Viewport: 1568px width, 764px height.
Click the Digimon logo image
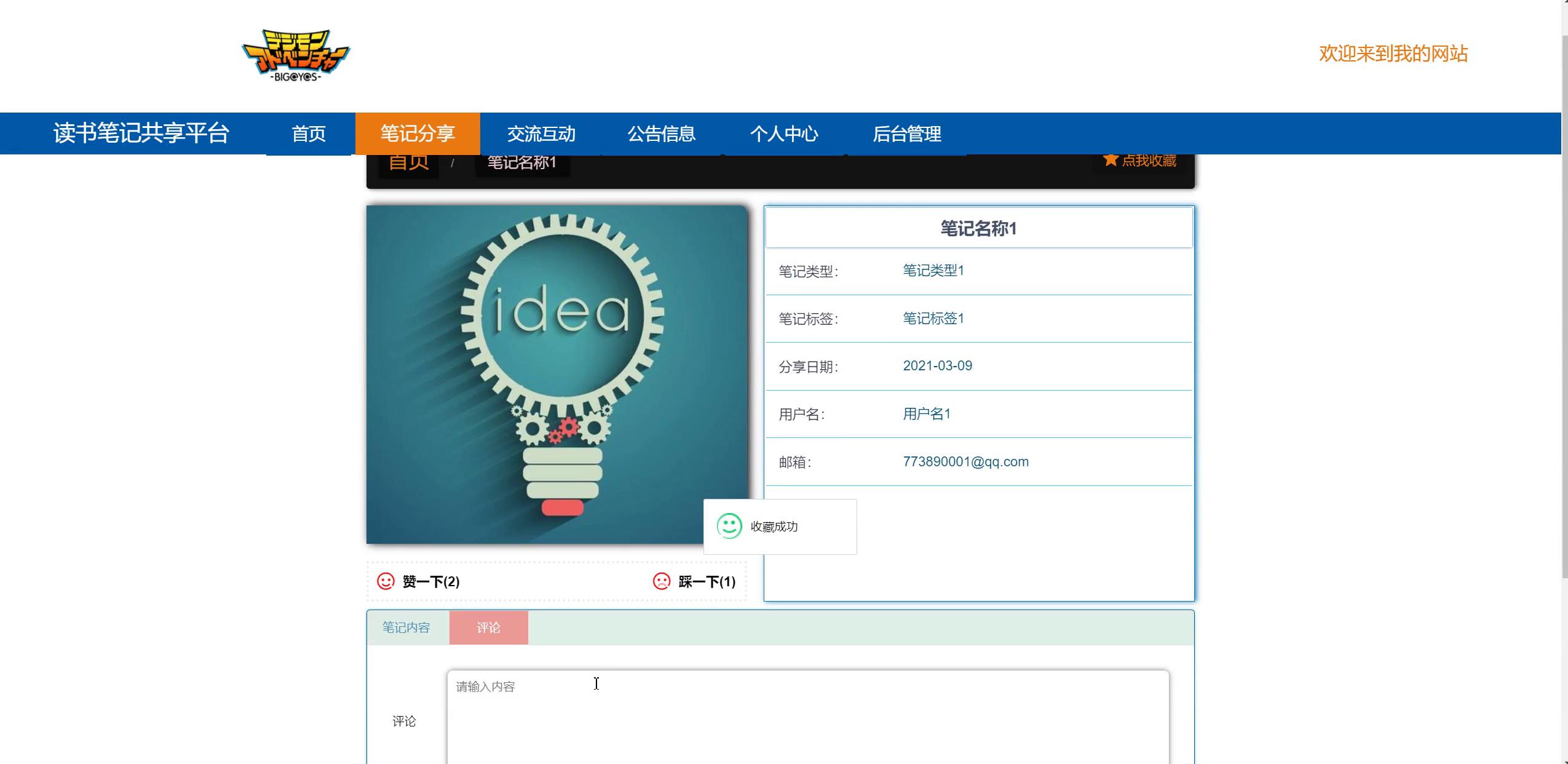click(x=296, y=55)
